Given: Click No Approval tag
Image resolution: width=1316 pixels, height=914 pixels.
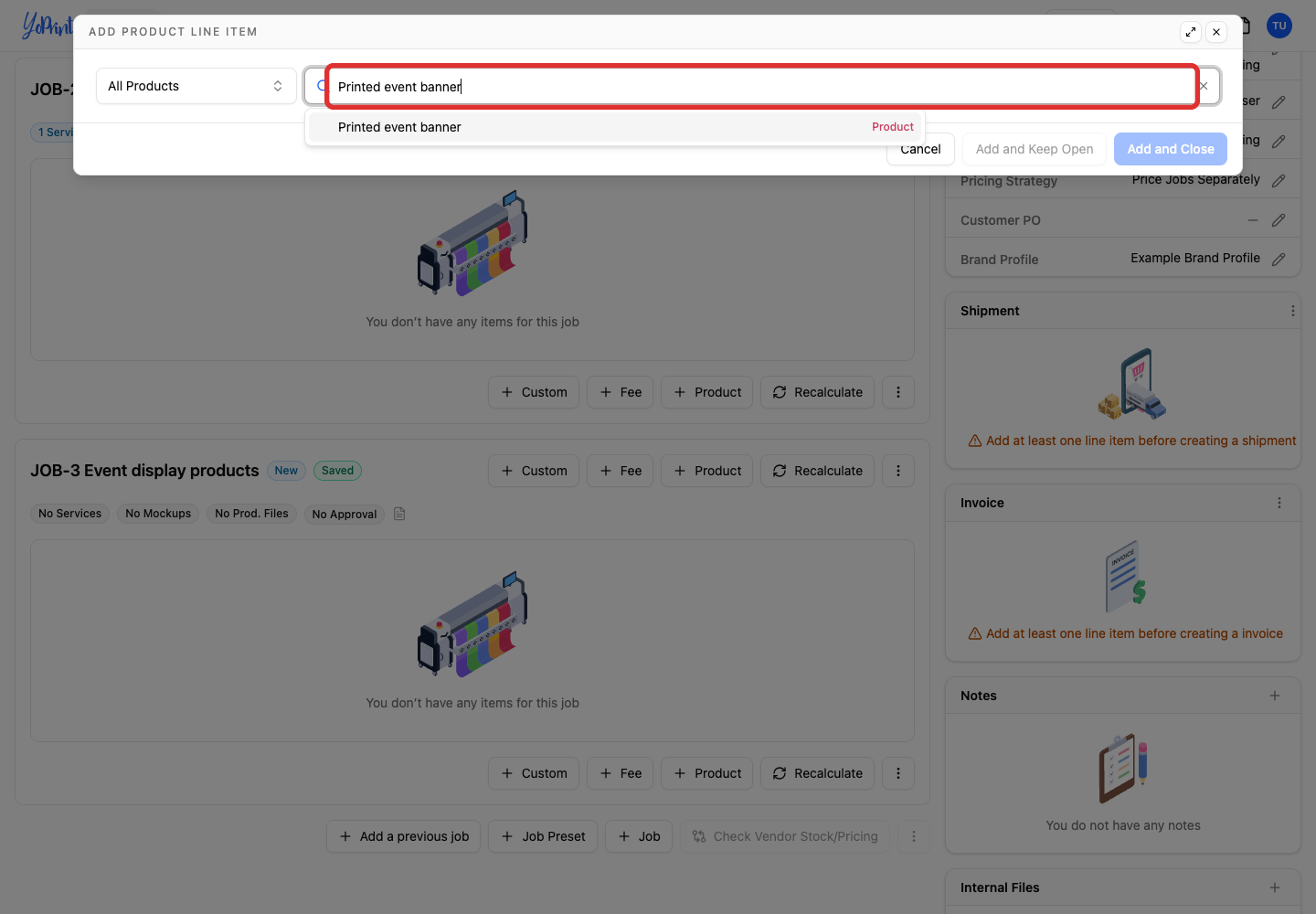Looking at the screenshot, I should (345, 514).
